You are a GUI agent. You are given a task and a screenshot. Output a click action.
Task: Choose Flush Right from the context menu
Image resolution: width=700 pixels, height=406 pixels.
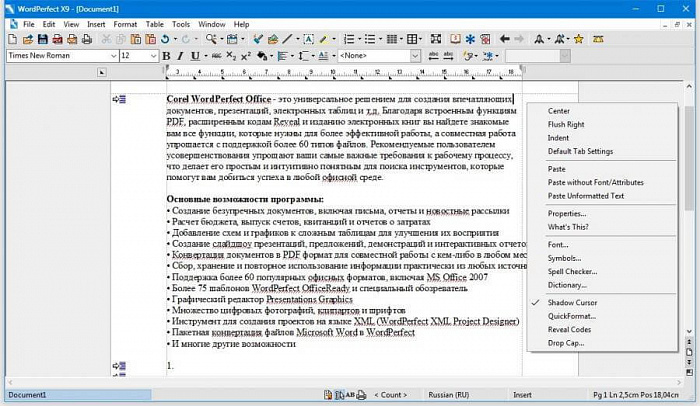(x=566, y=125)
